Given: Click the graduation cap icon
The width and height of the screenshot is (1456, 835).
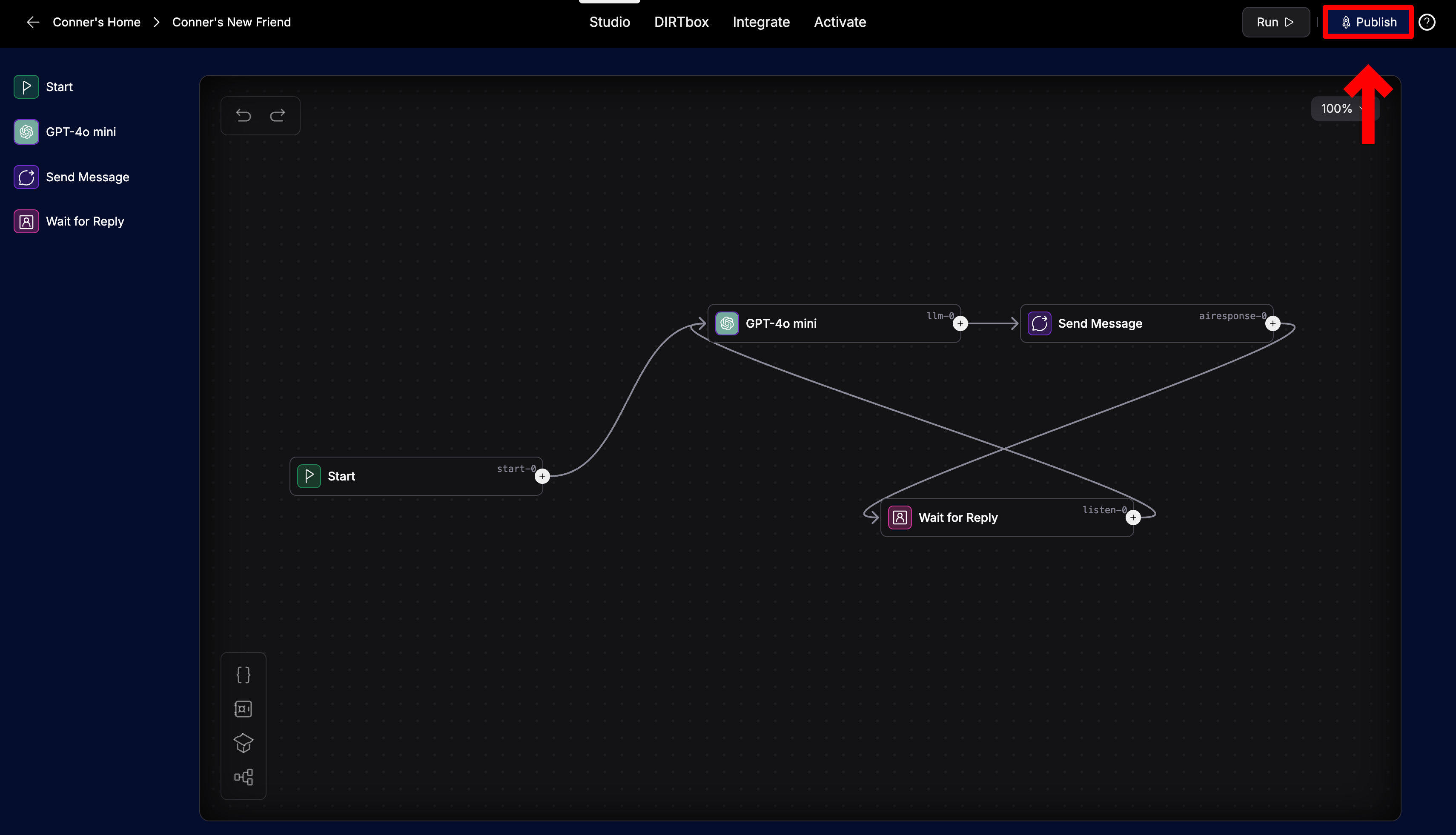Looking at the screenshot, I should point(243,743).
